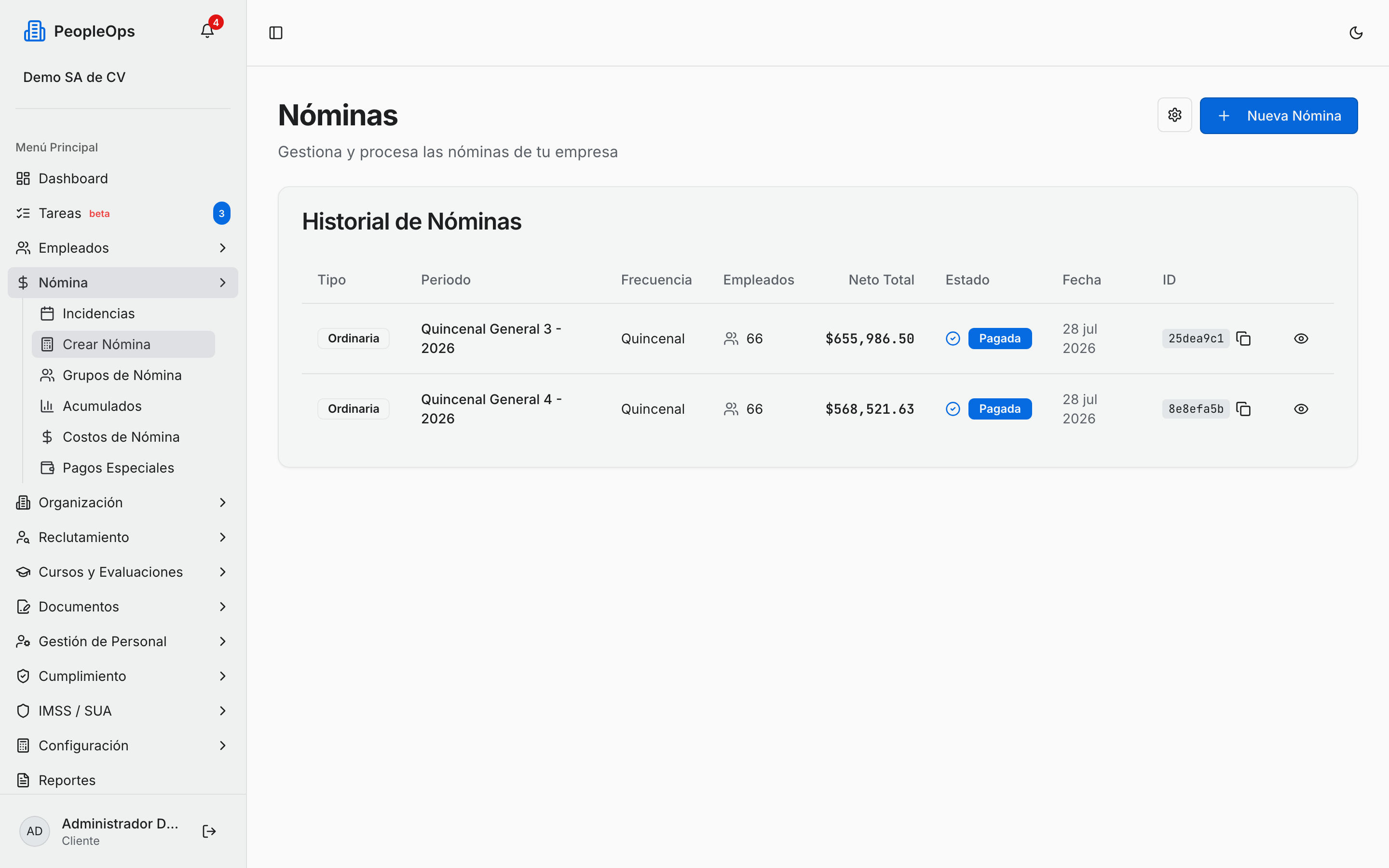The image size is (1389, 868).
Task: Expand the IMSS / SUA chevron
Action: coord(223,711)
